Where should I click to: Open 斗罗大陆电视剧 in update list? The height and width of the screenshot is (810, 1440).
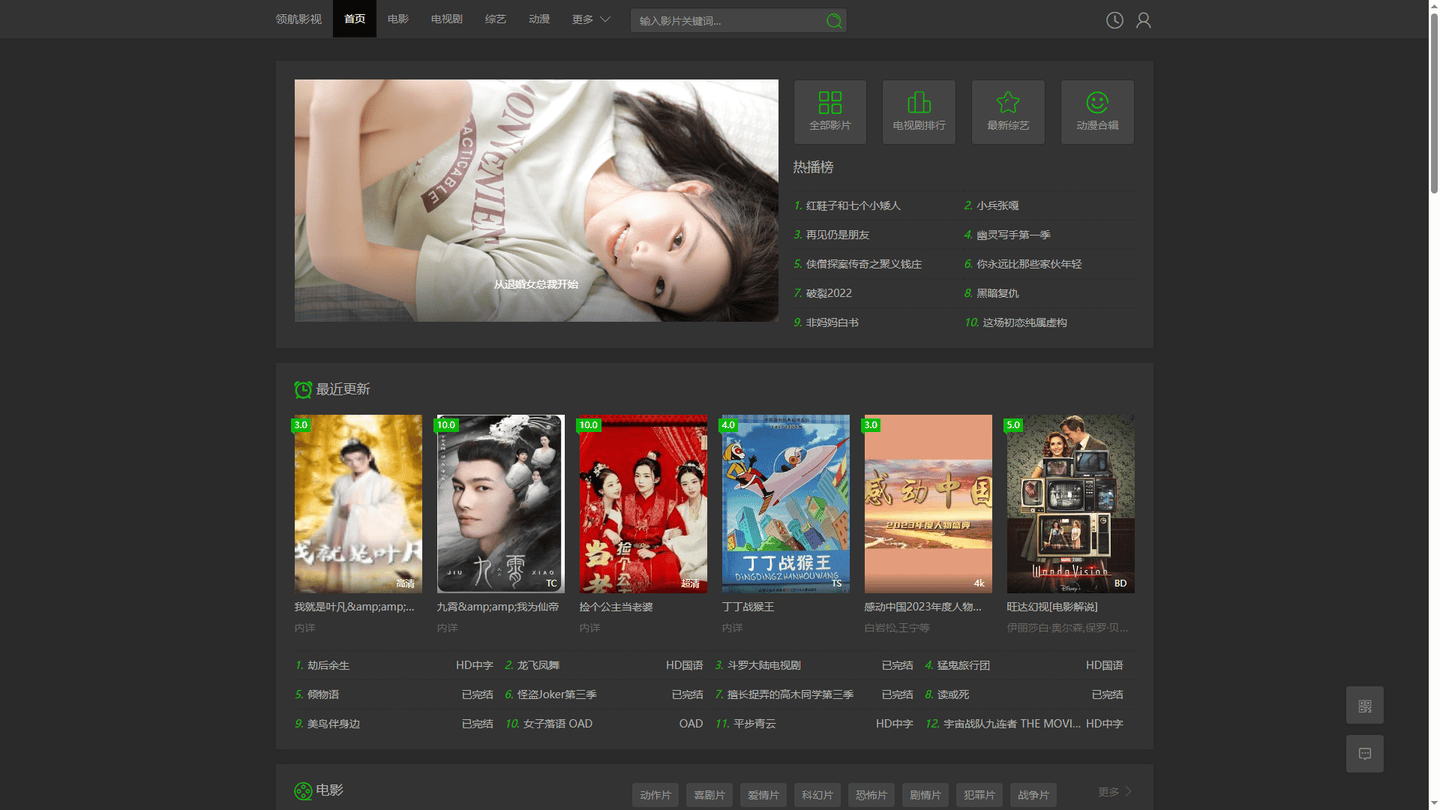[764, 665]
